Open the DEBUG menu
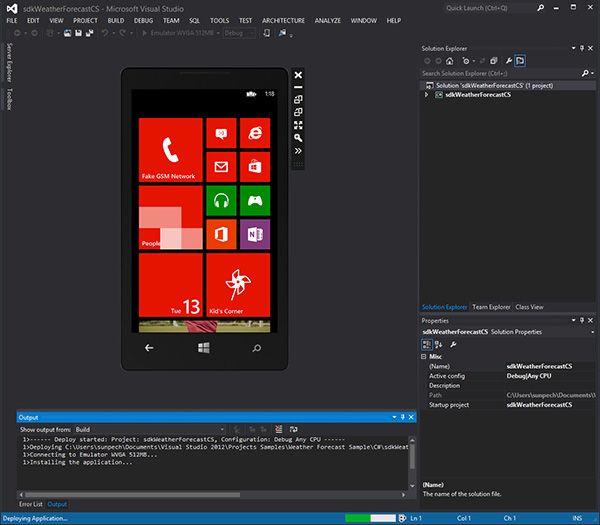 pos(143,21)
